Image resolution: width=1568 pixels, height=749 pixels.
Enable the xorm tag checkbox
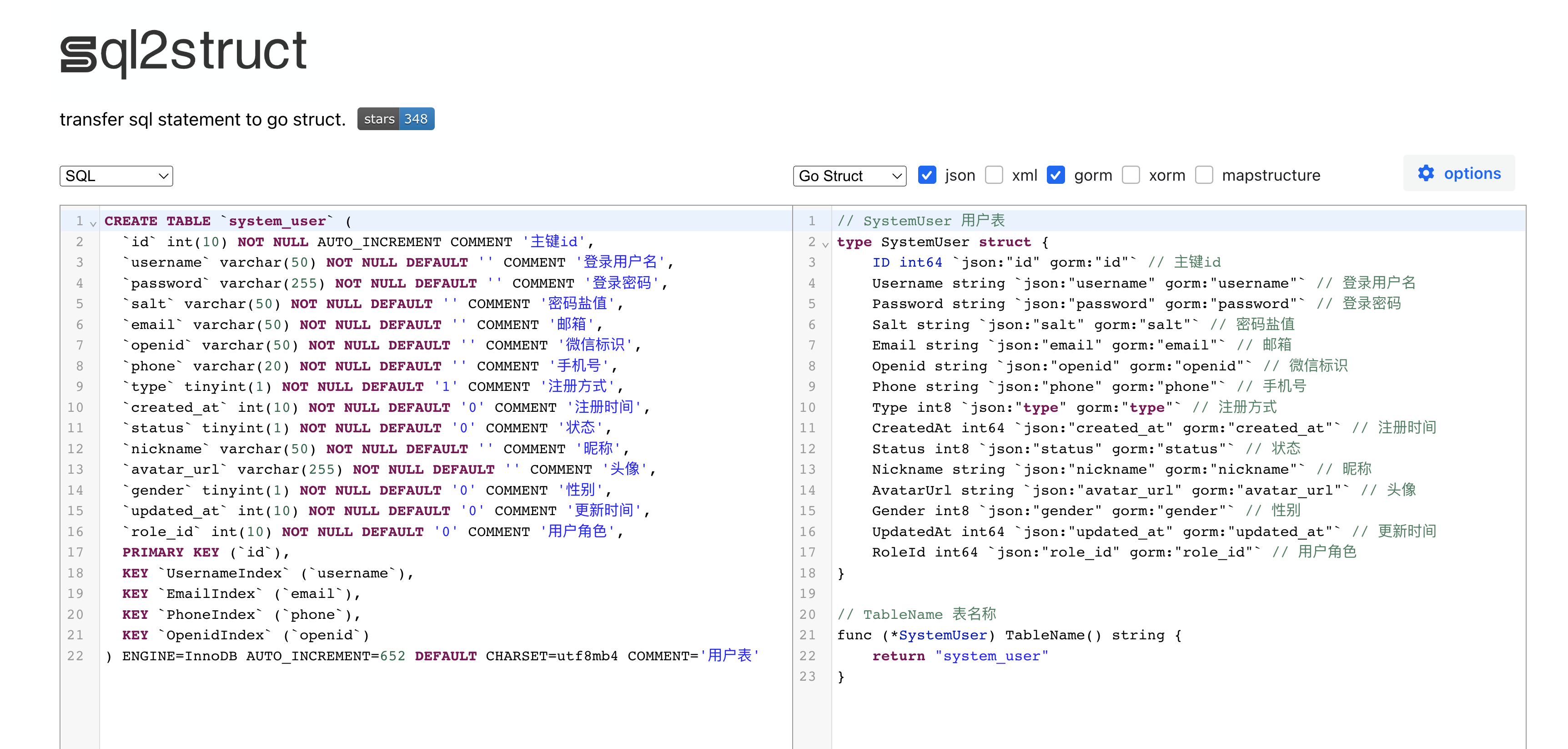1131,175
